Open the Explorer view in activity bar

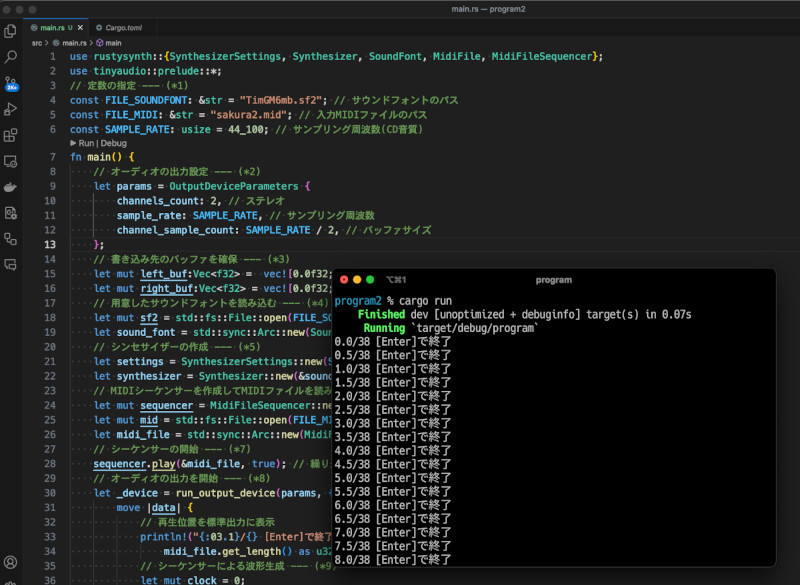click(11, 31)
